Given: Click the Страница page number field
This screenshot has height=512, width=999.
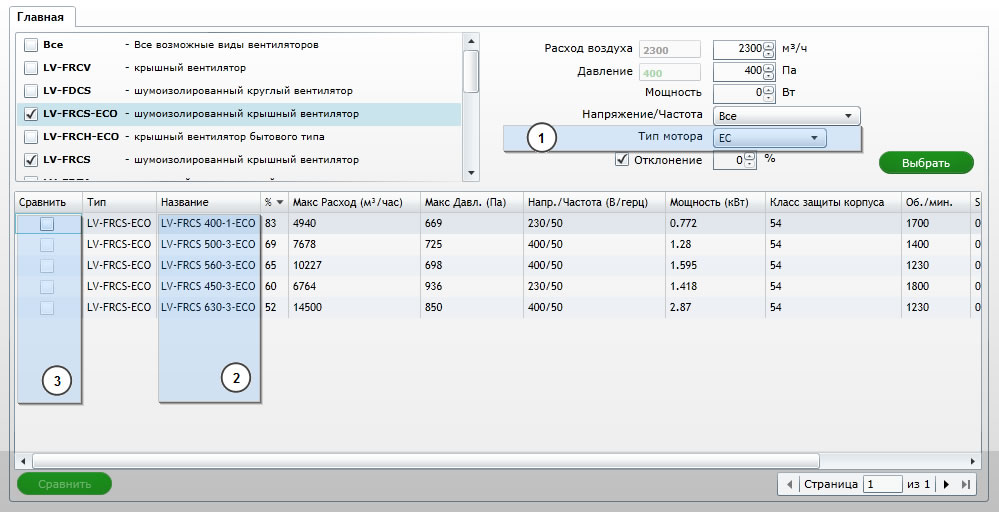Looking at the screenshot, I should (883, 484).
